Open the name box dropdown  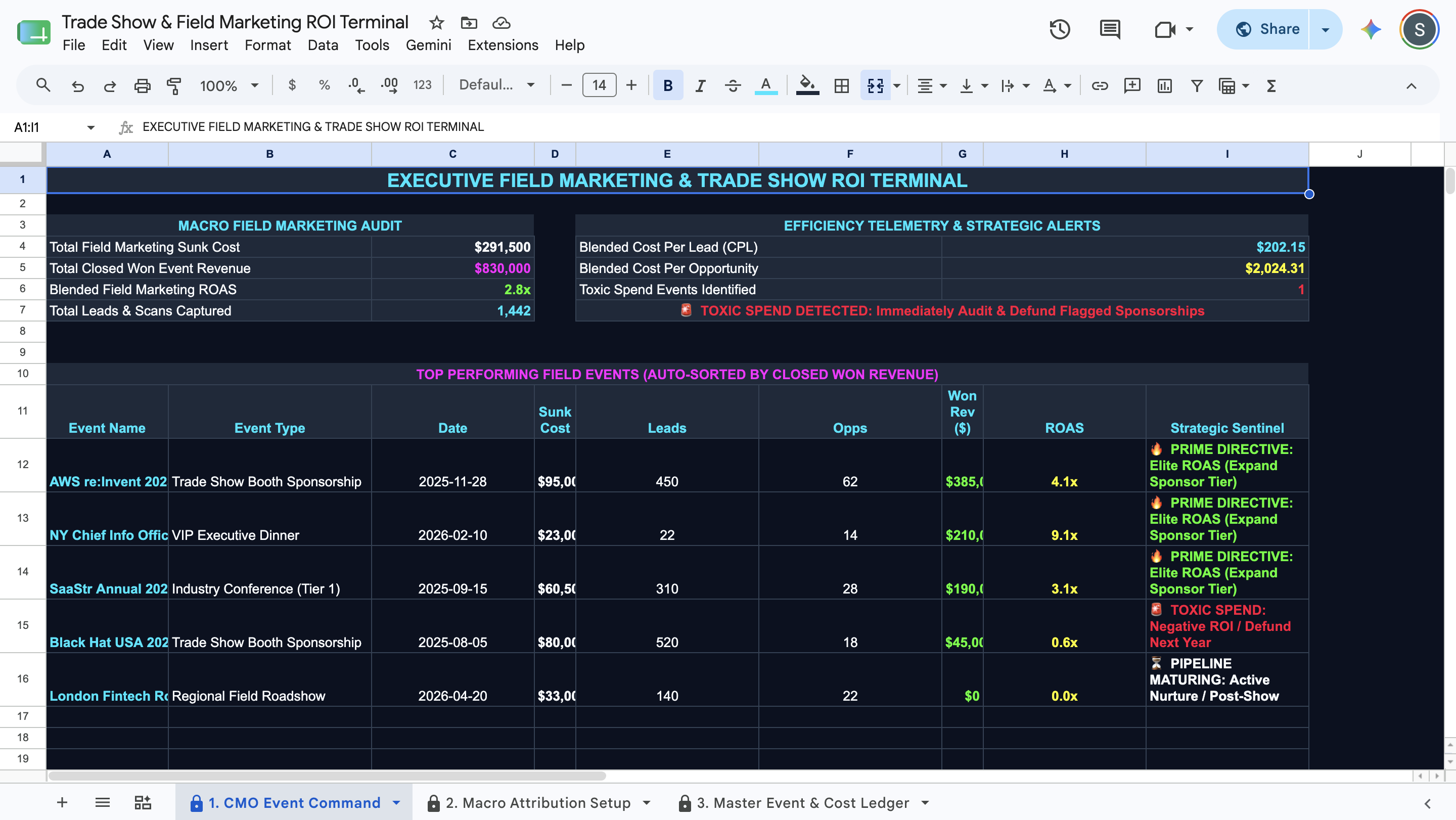(x=90, y=127)
